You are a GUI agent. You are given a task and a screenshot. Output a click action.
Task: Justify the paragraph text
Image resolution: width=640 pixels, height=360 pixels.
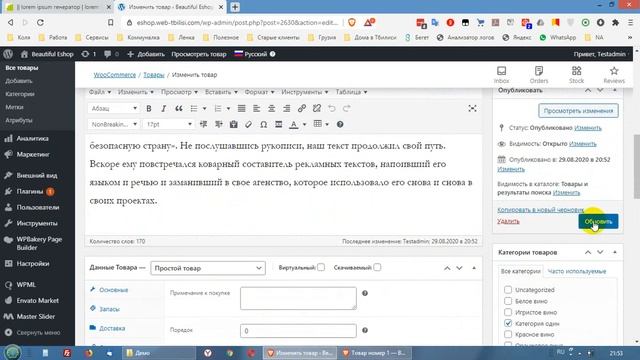click(241, 108)
